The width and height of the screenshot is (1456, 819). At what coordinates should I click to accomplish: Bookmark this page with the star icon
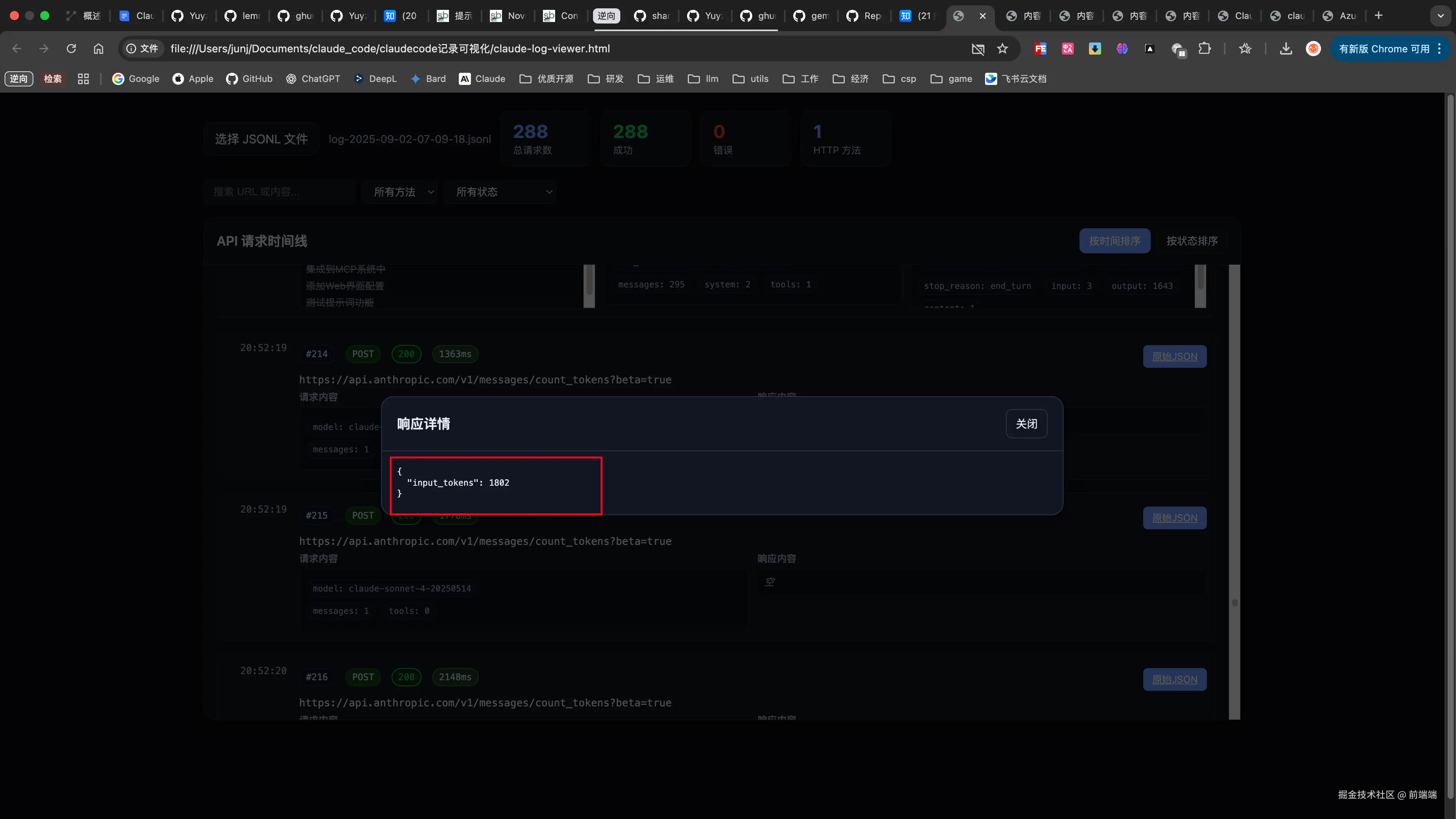click(1002, 49)
